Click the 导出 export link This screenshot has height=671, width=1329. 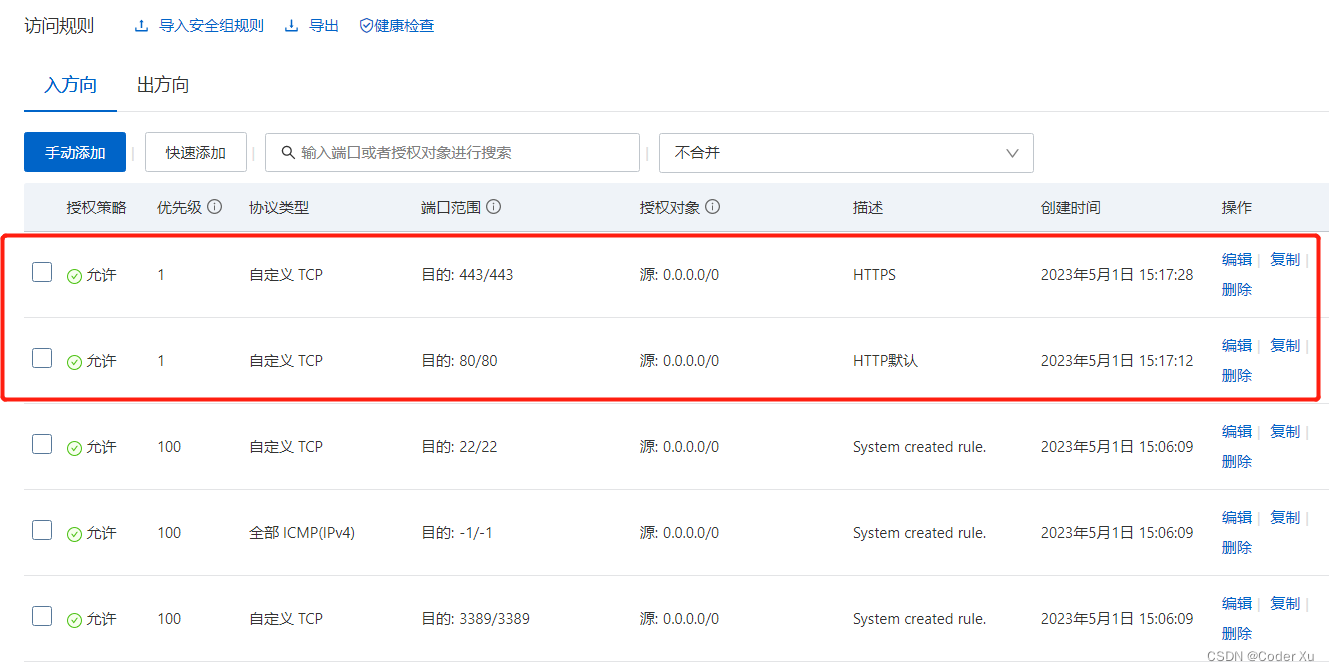point(324,26)
